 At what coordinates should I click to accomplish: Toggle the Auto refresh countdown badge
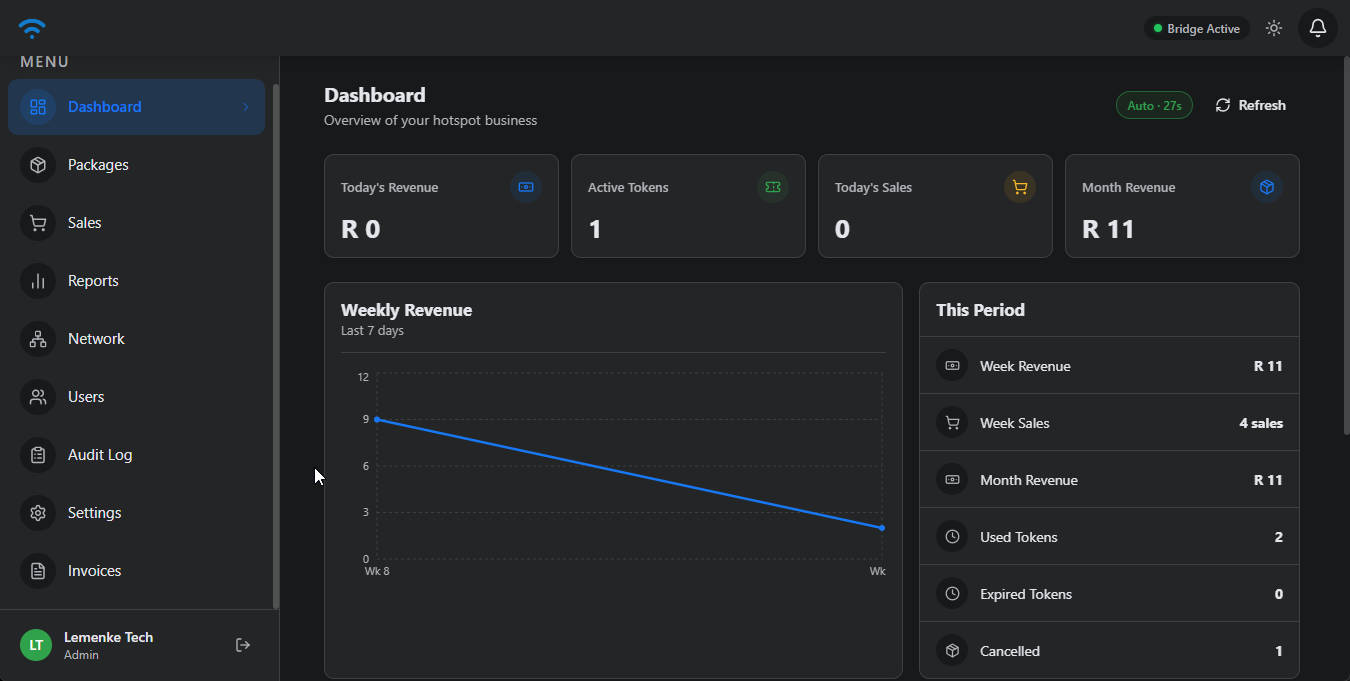tap(1154, 105)
